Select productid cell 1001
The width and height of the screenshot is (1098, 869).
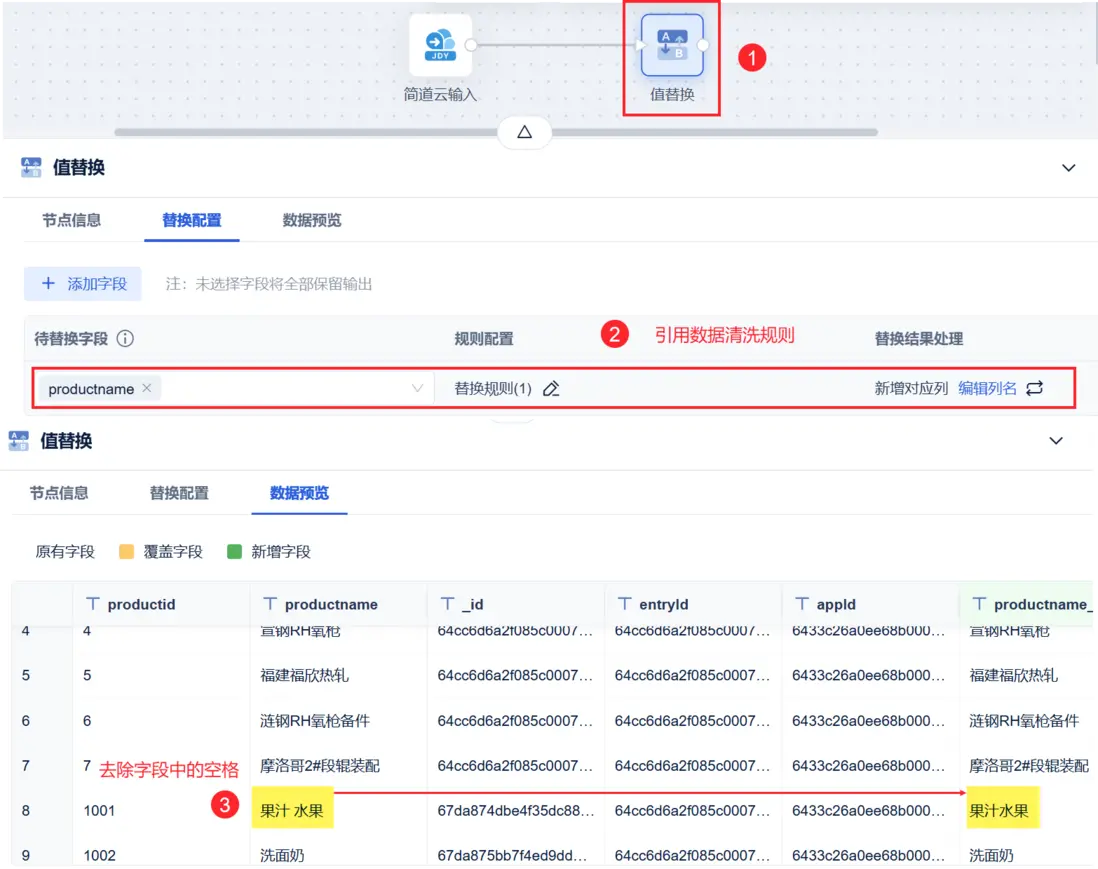[99, 811]
